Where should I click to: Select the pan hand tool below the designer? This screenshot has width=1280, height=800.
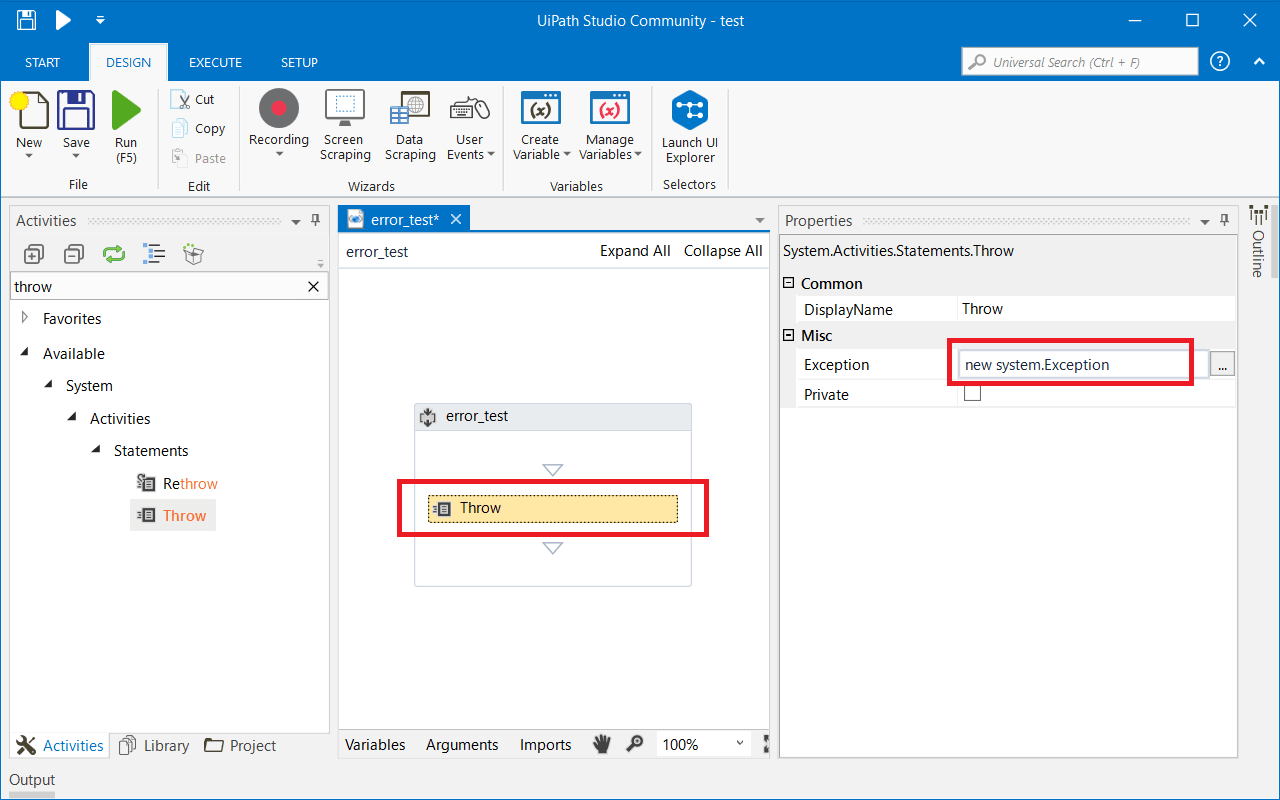(601, 744)
